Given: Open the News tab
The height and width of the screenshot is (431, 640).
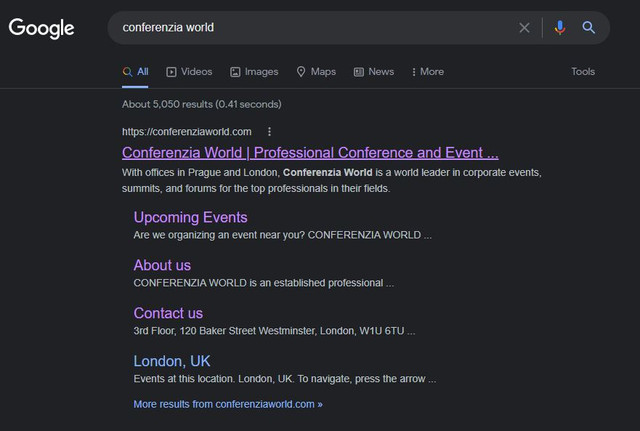Looking at the screenshot, I should tap(373, 72).
